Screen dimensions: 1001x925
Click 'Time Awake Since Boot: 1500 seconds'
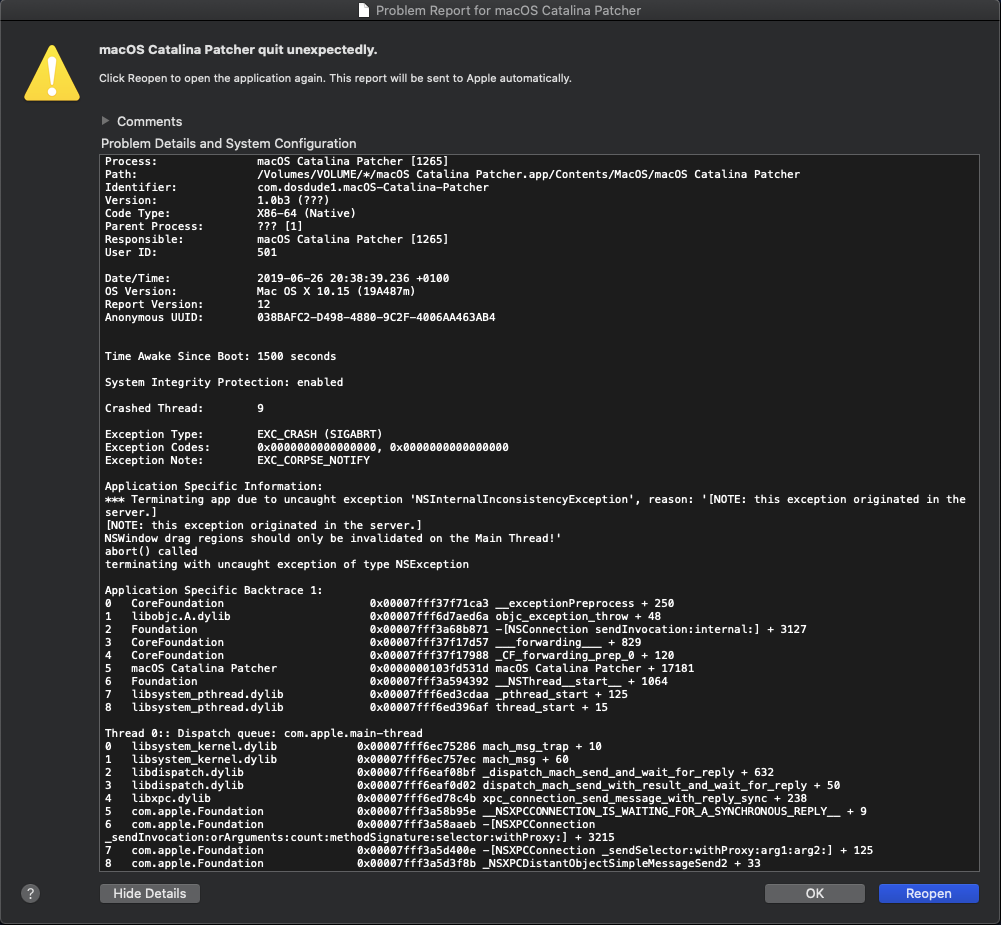click(220, 356)
